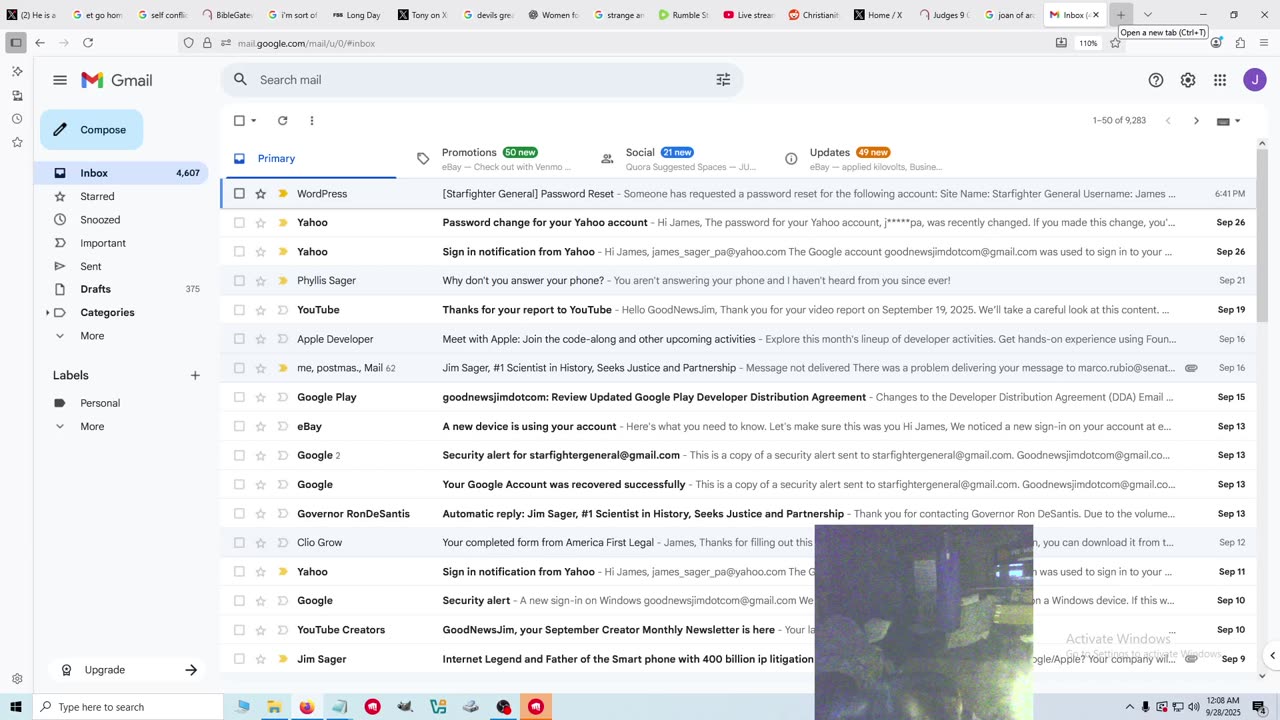Go back browser arrow
This screenshot has width=1280, height=720.
[40, 43]
